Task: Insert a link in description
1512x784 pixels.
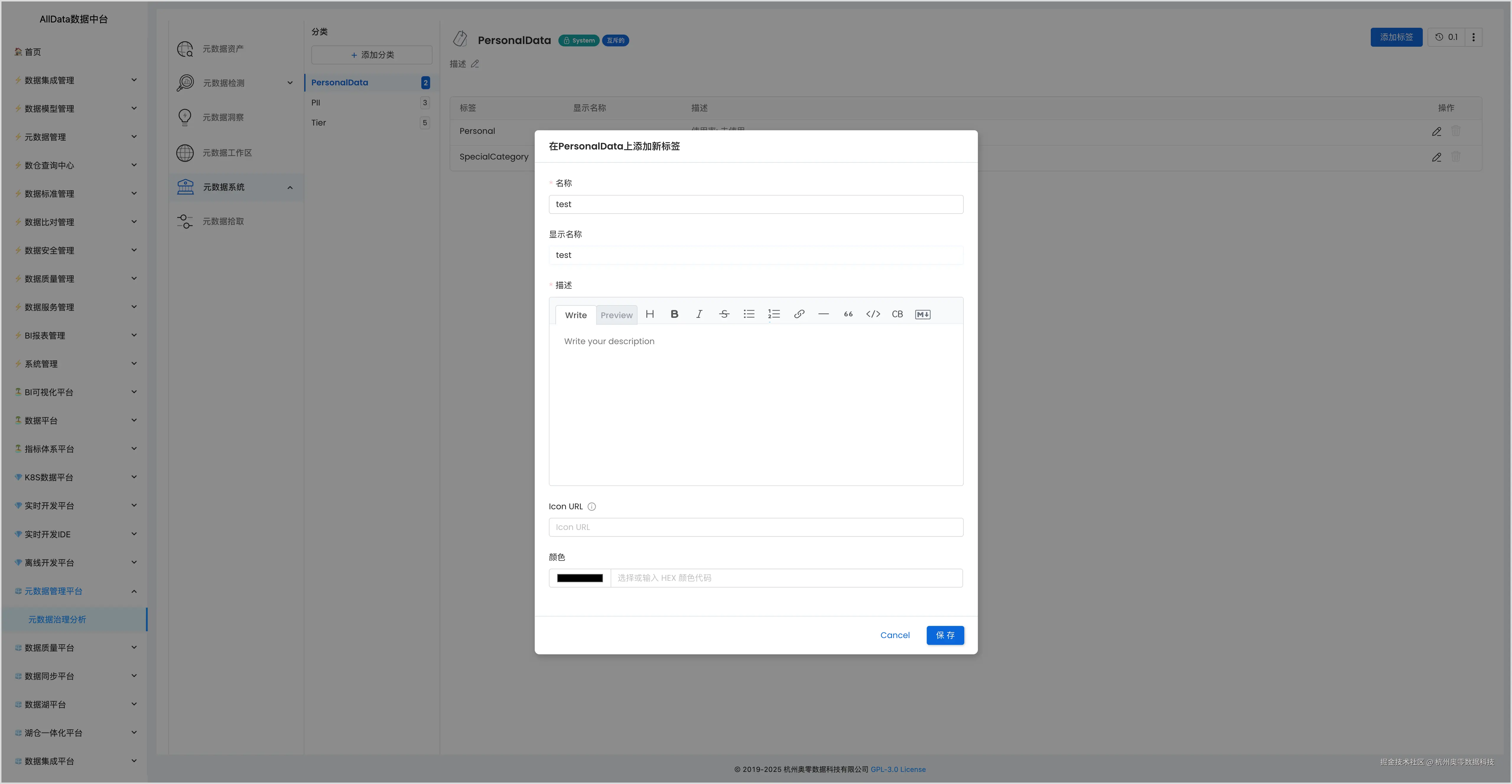Action: (799, 315)
